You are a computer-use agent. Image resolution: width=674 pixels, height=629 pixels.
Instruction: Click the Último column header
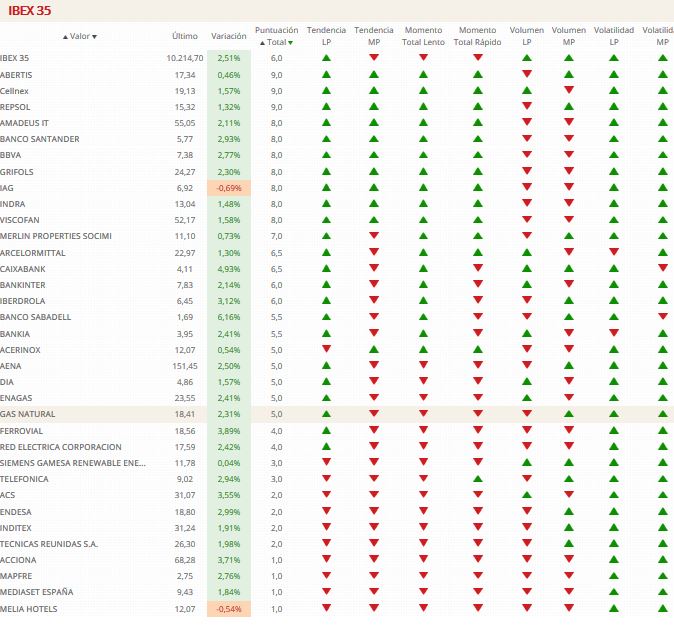185,36
